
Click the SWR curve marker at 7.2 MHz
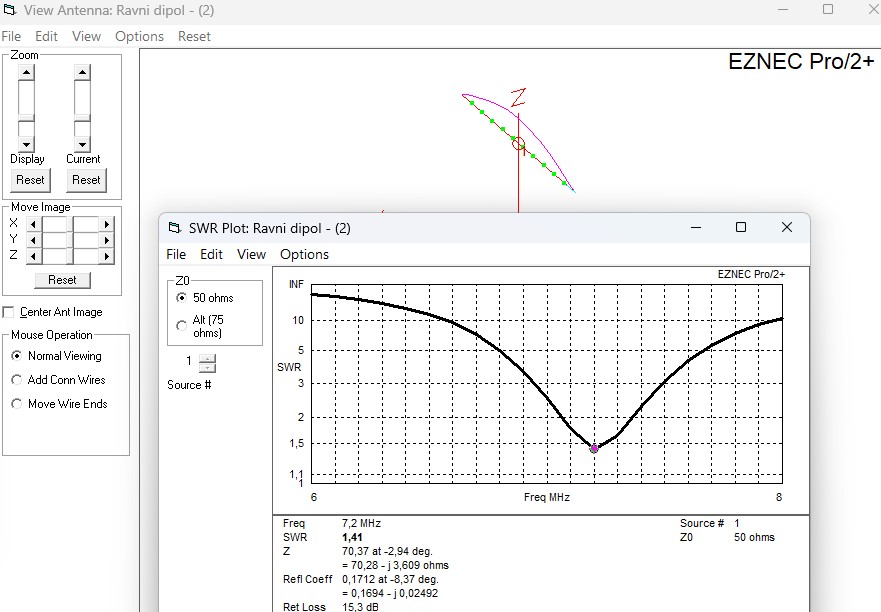(594, 448)
